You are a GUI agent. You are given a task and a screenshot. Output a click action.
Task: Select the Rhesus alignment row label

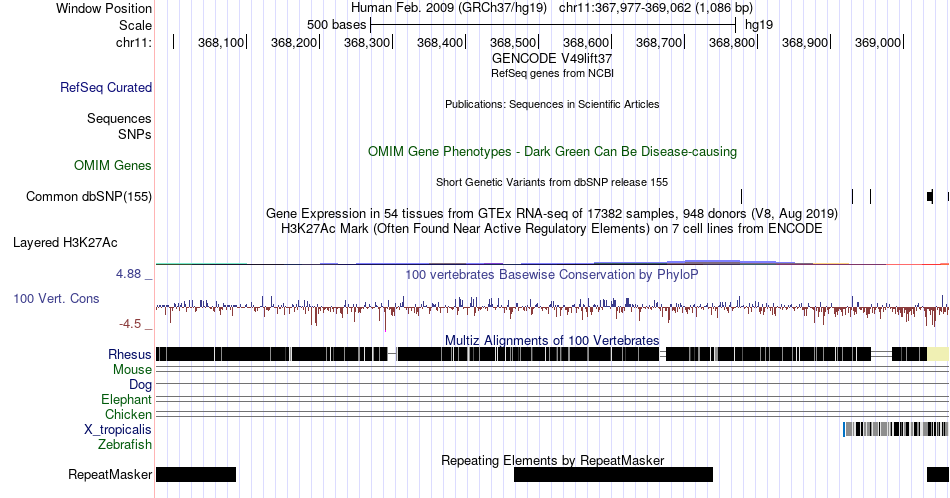point(130,354)
